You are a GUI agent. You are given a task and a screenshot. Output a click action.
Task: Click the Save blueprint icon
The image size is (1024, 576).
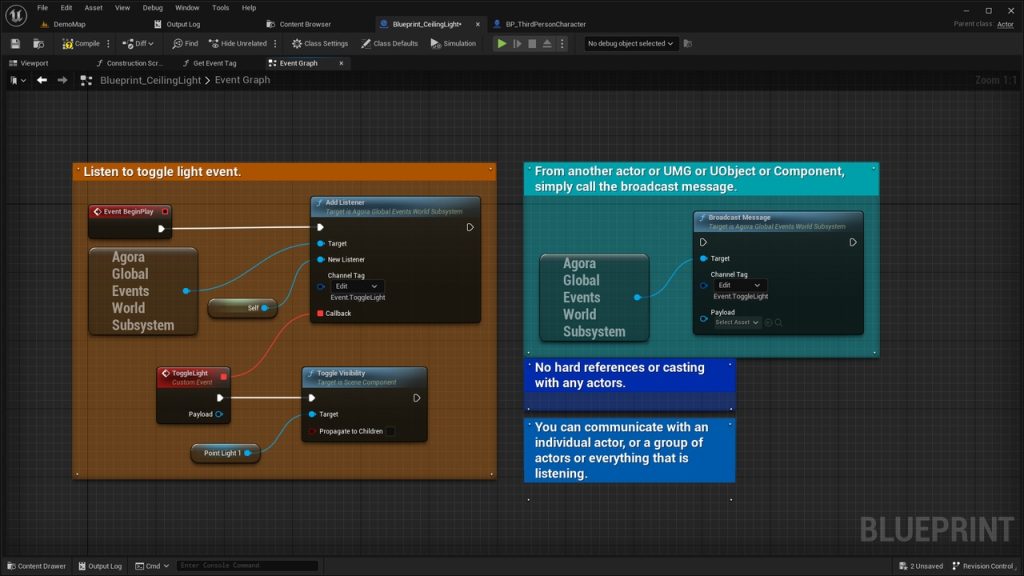pos(15,44)
